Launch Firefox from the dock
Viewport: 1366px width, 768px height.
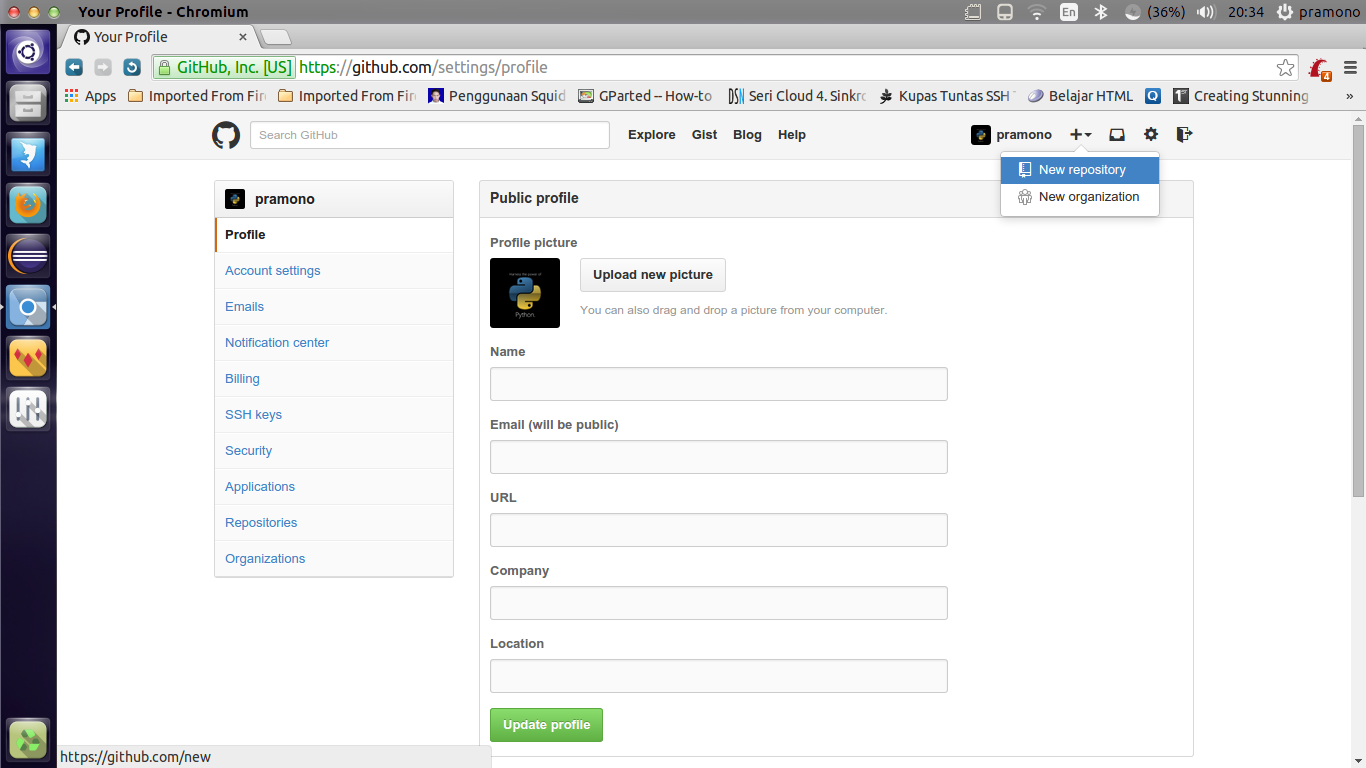tap(28, 206)
